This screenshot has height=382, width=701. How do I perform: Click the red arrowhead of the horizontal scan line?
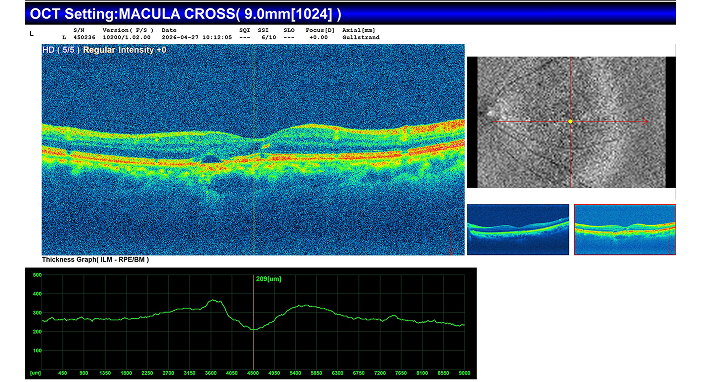pos(645,121)
